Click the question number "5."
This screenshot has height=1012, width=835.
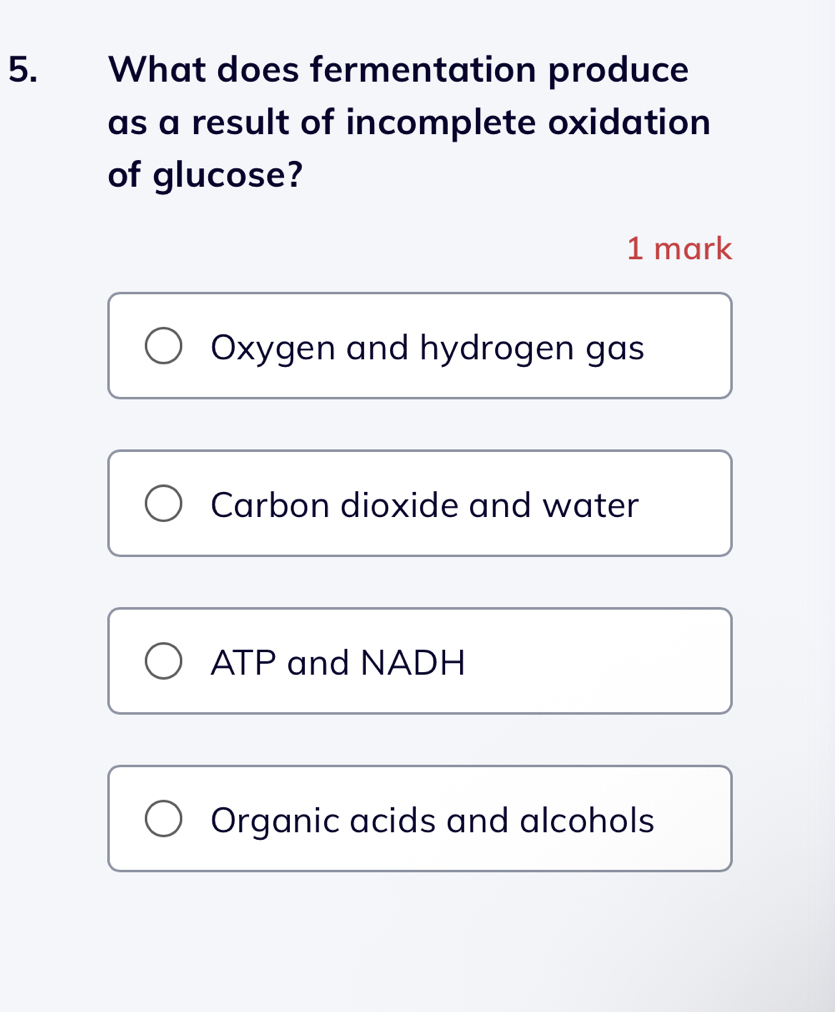[25, 70]
